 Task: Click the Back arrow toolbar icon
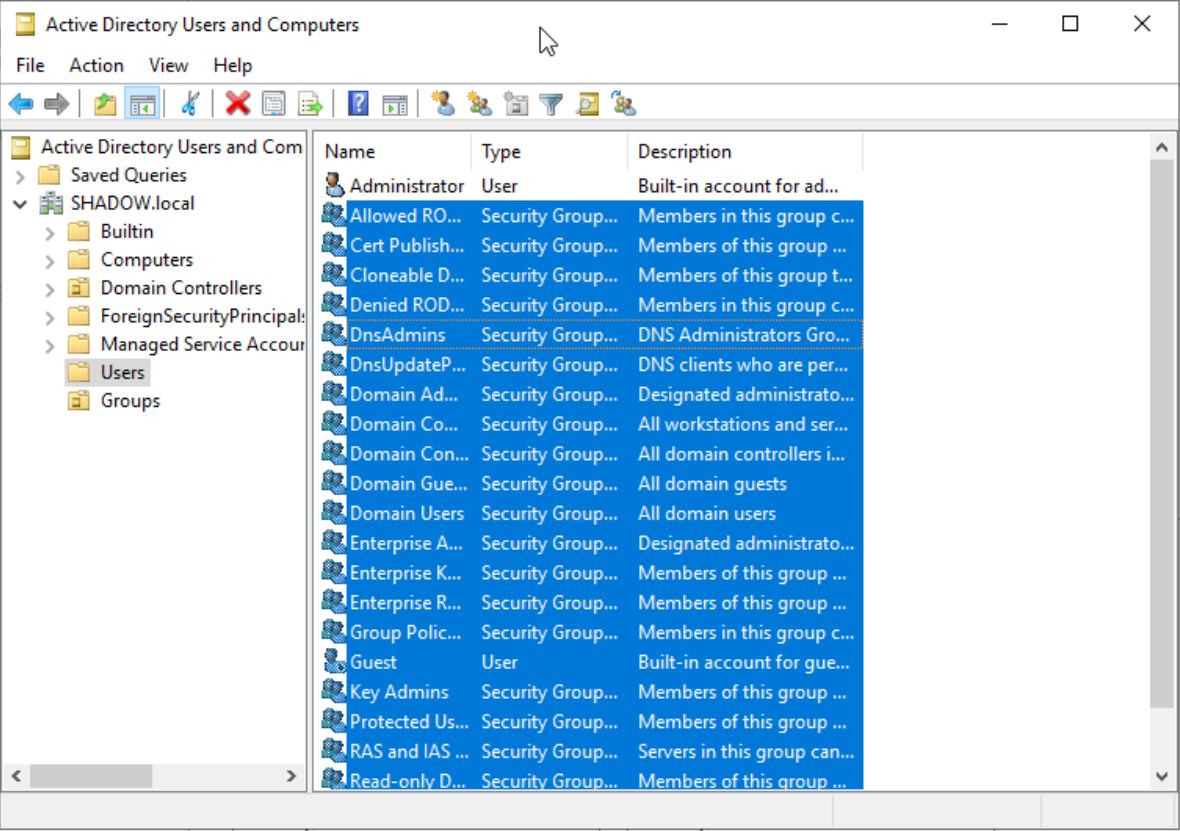coord(21,104)
